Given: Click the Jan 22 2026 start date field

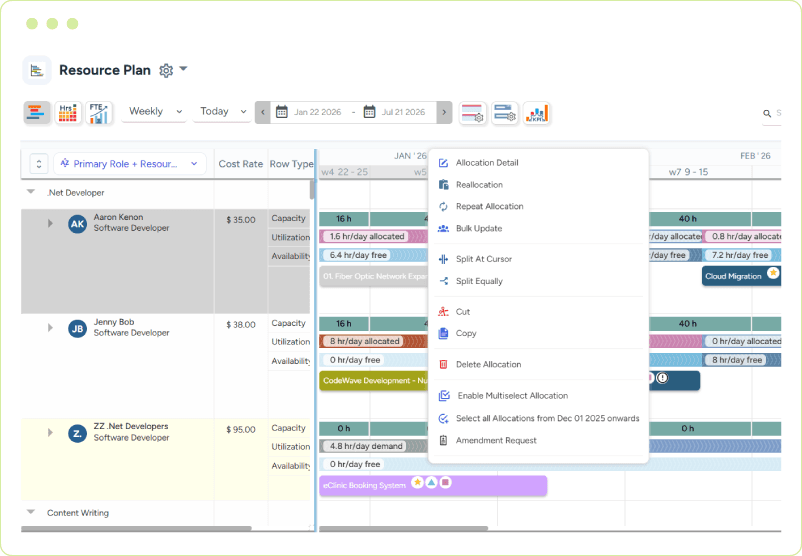Looking at the screenshot, I should [x=317, y=112].
